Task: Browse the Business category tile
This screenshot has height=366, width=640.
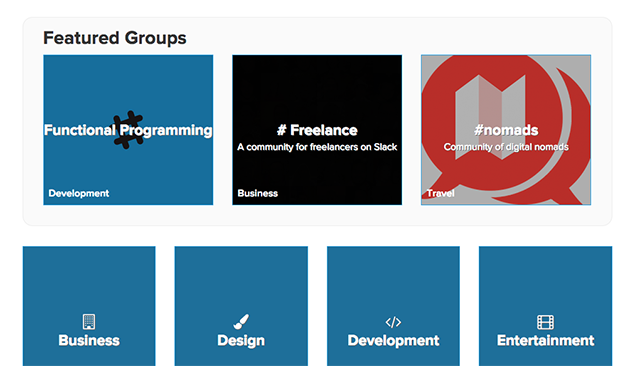Action: [x=89, y=306]
